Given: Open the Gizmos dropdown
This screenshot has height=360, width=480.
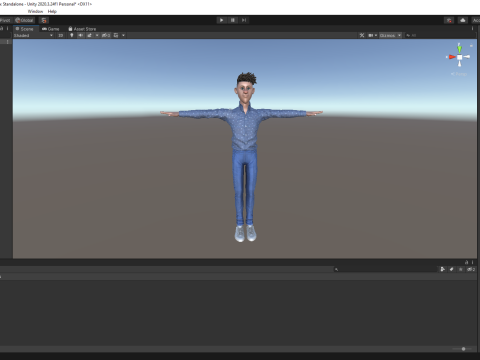Looking at the screenshot, I should click(x=391, y=35).
